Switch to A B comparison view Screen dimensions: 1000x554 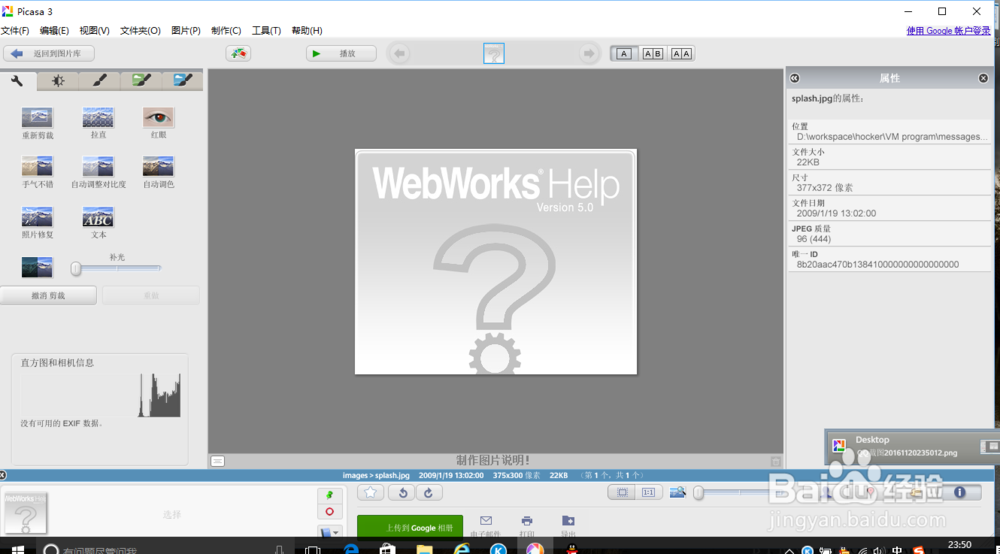(x=652, y=54)
